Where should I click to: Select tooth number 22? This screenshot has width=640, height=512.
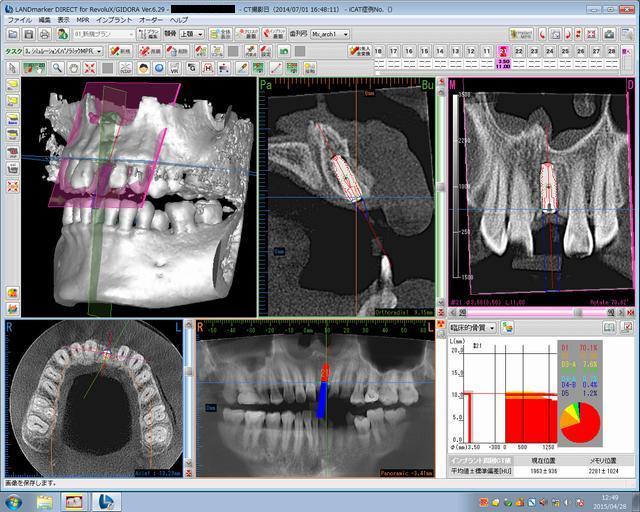(x=519, y=51)
